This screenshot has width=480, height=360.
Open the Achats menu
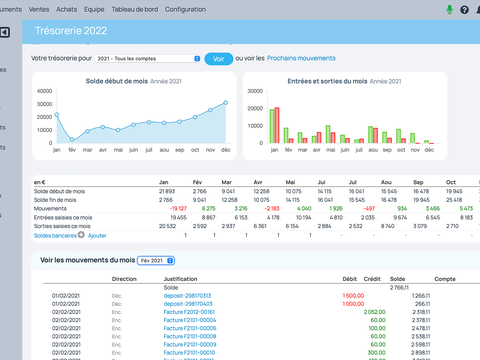[x=66, y=9]
